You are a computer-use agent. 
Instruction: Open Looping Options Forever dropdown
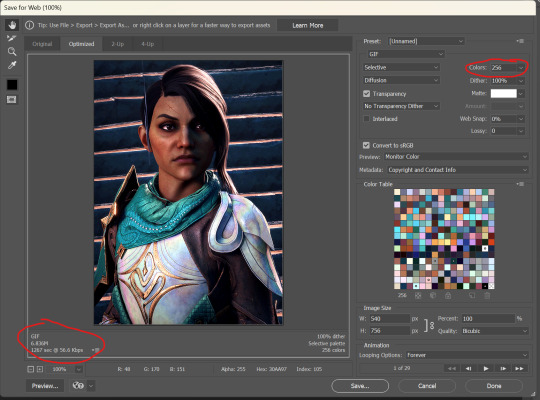click(x=467, y=355)
